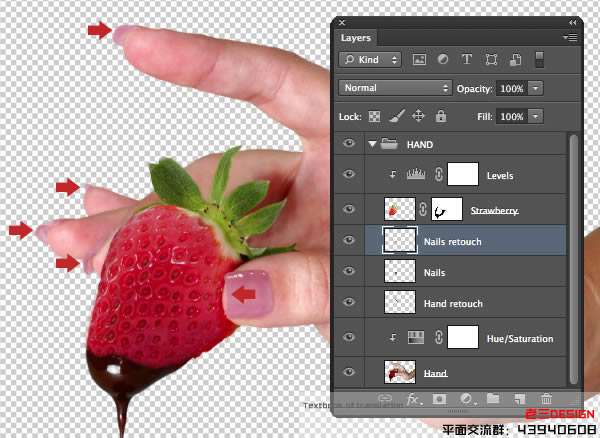Click the lock image pixels brush icon
The width and height of the screenshot is (600, 438).
(396, 116)
